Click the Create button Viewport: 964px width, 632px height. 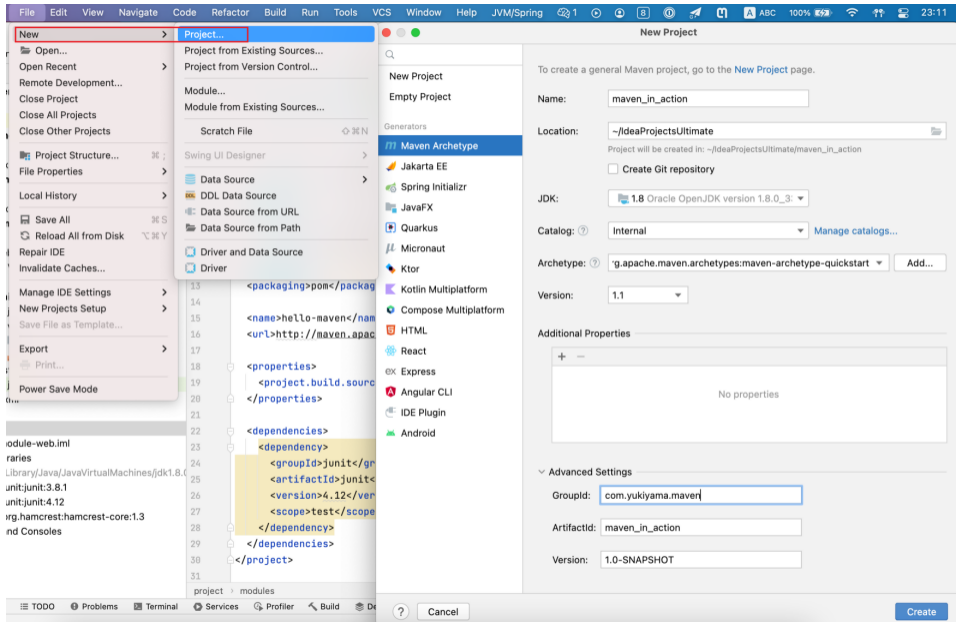[x=921, y=612]
